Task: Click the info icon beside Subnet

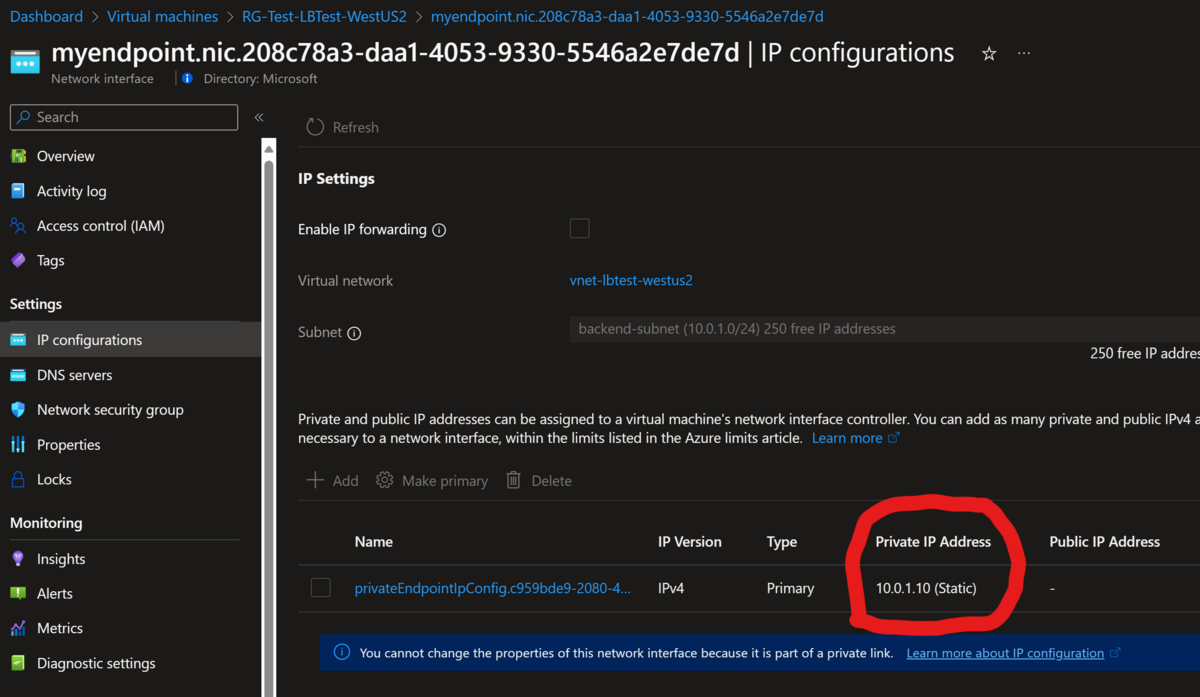Action: (354, 333)
